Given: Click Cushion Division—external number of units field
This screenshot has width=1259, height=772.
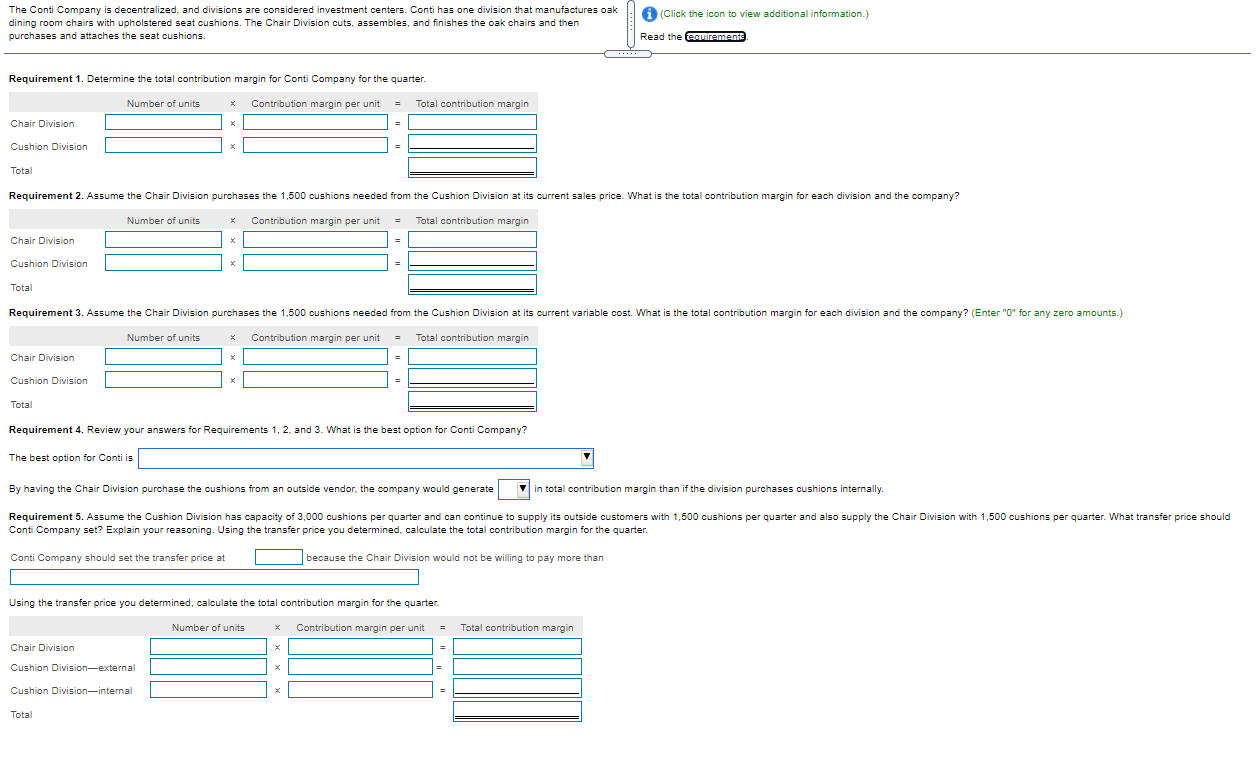Looking at the screenshot, I should (209, 667).
